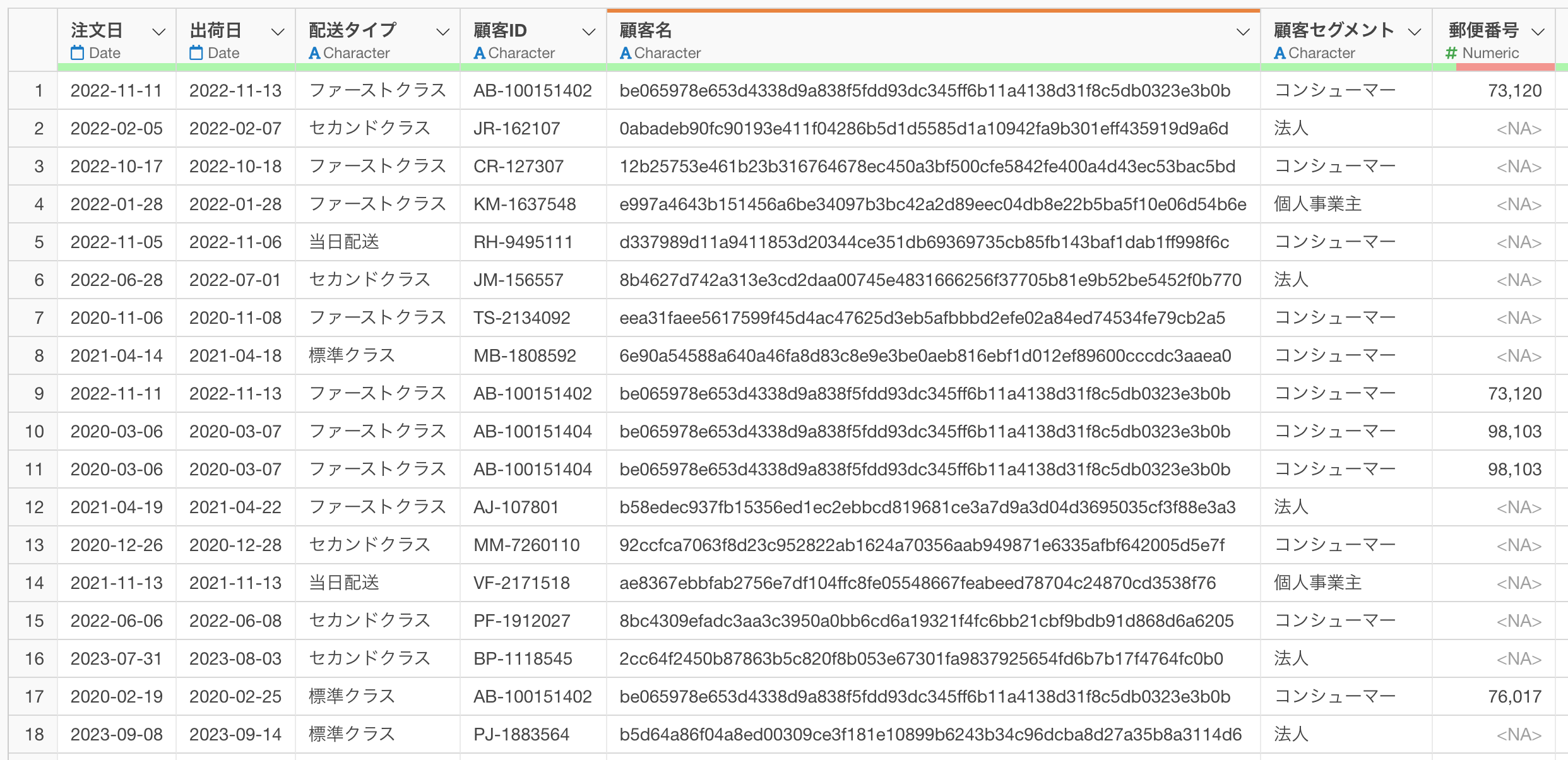Click Character type icon under 顧客名

626,53
